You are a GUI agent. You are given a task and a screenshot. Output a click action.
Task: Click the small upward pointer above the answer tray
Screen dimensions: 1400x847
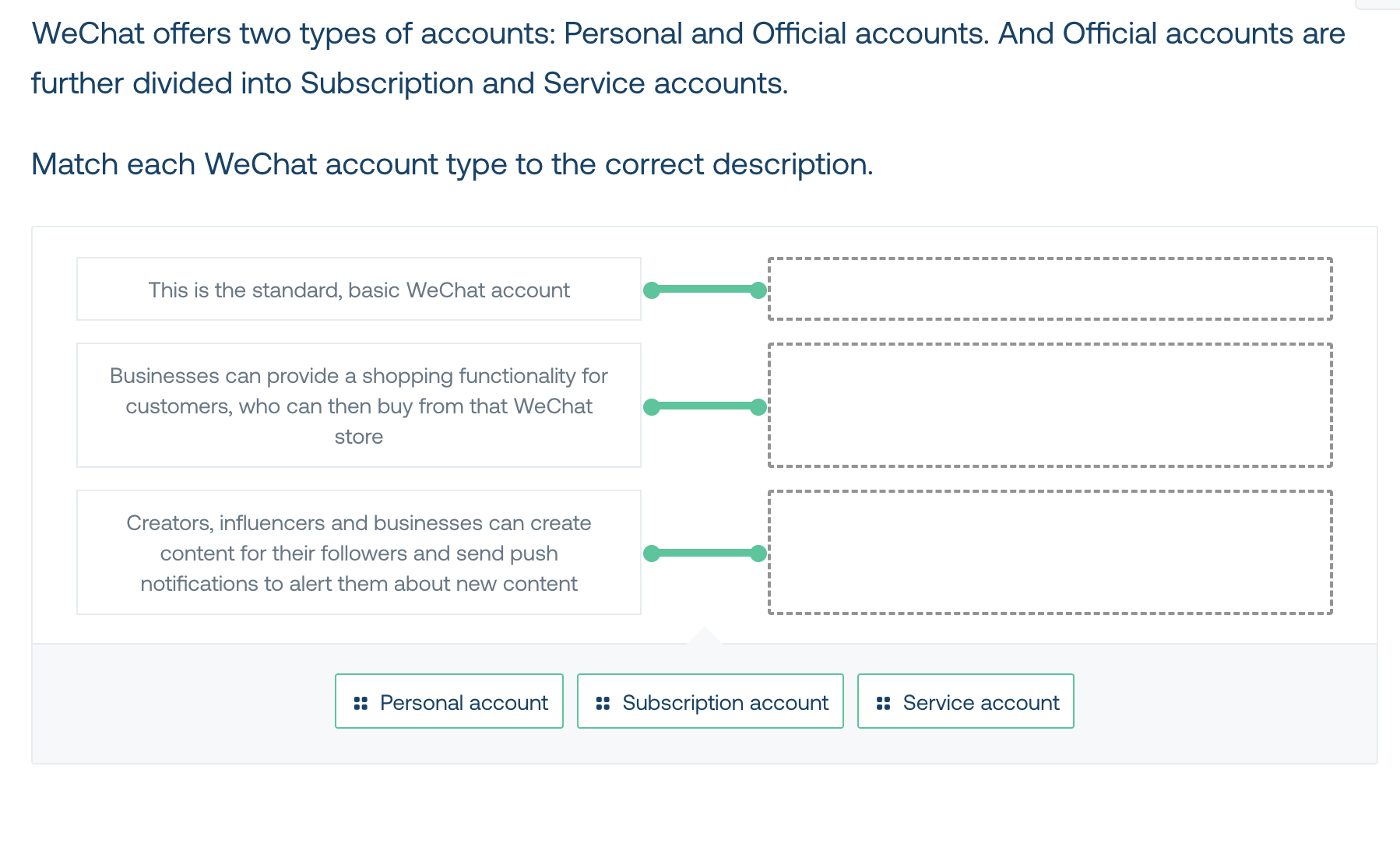(x=704, y=635)
